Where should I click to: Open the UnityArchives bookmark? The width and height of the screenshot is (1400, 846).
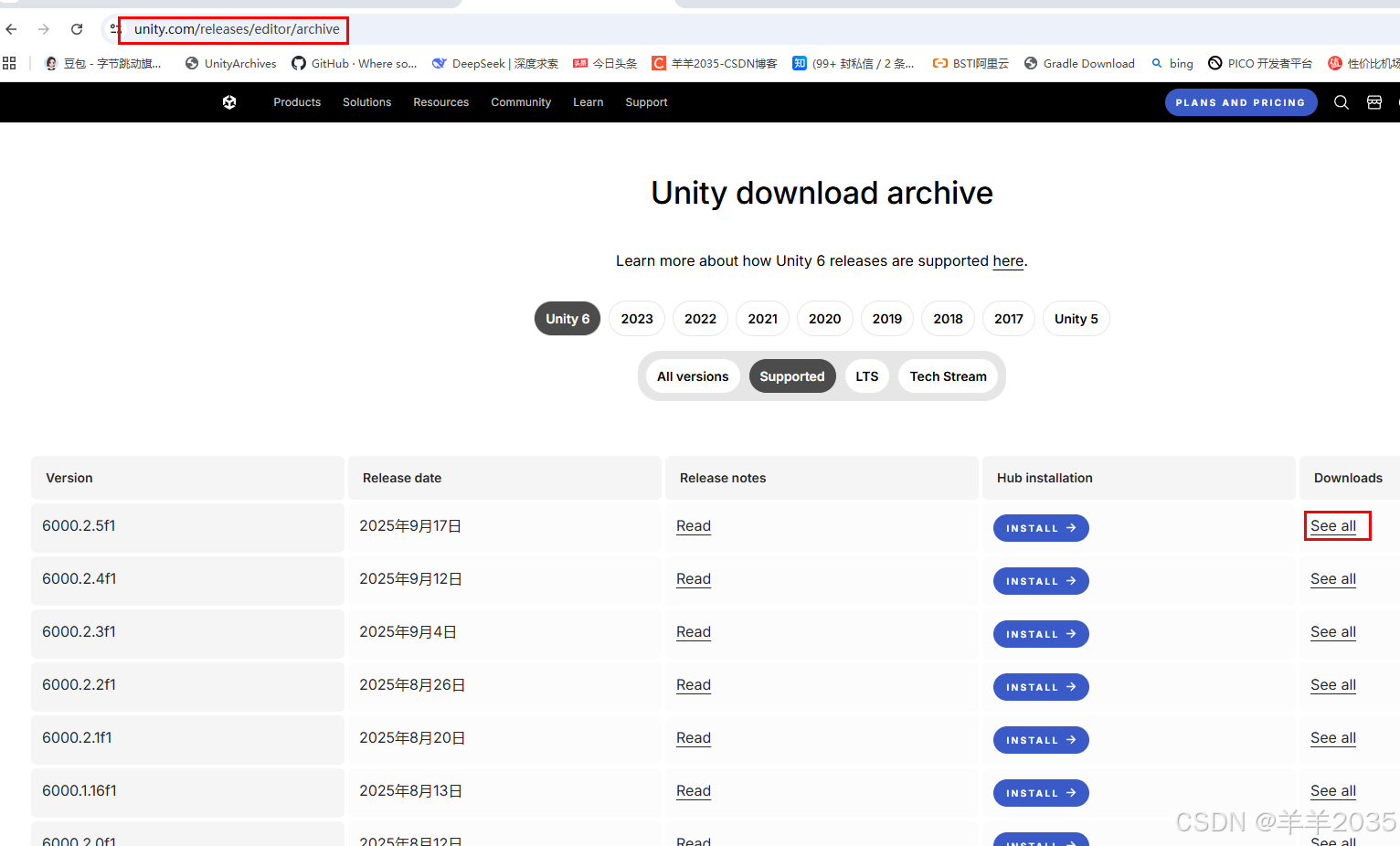click(x=231, y=63)
